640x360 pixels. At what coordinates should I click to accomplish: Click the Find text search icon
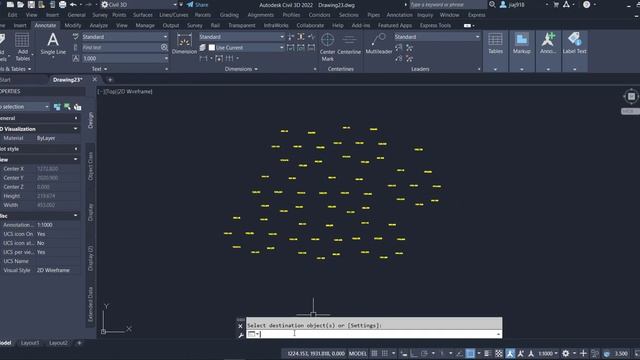click(164, 47)
